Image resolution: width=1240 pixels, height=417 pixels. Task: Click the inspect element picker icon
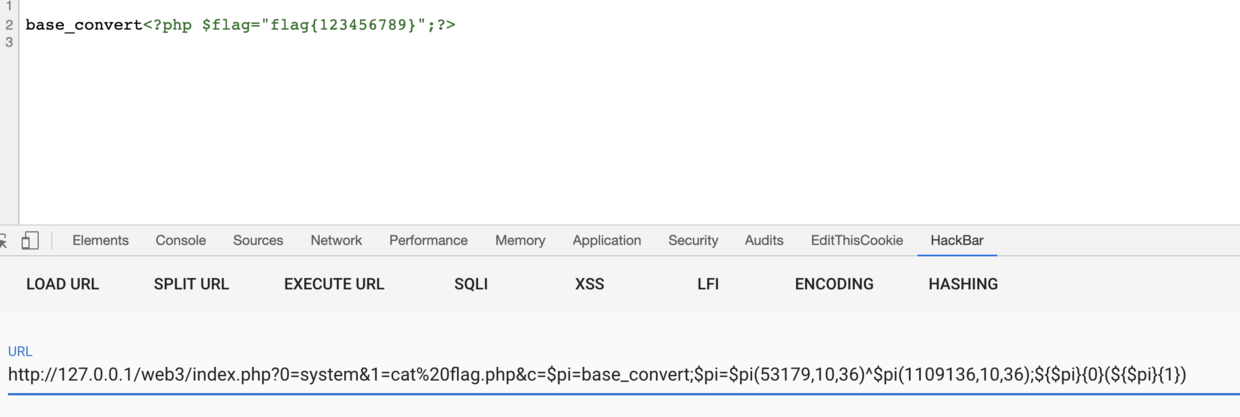pos(4,240)
